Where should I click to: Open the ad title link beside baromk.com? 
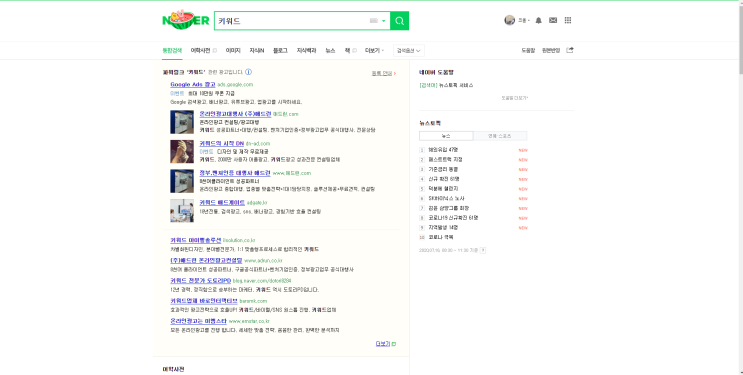click(x=204, y=301)
